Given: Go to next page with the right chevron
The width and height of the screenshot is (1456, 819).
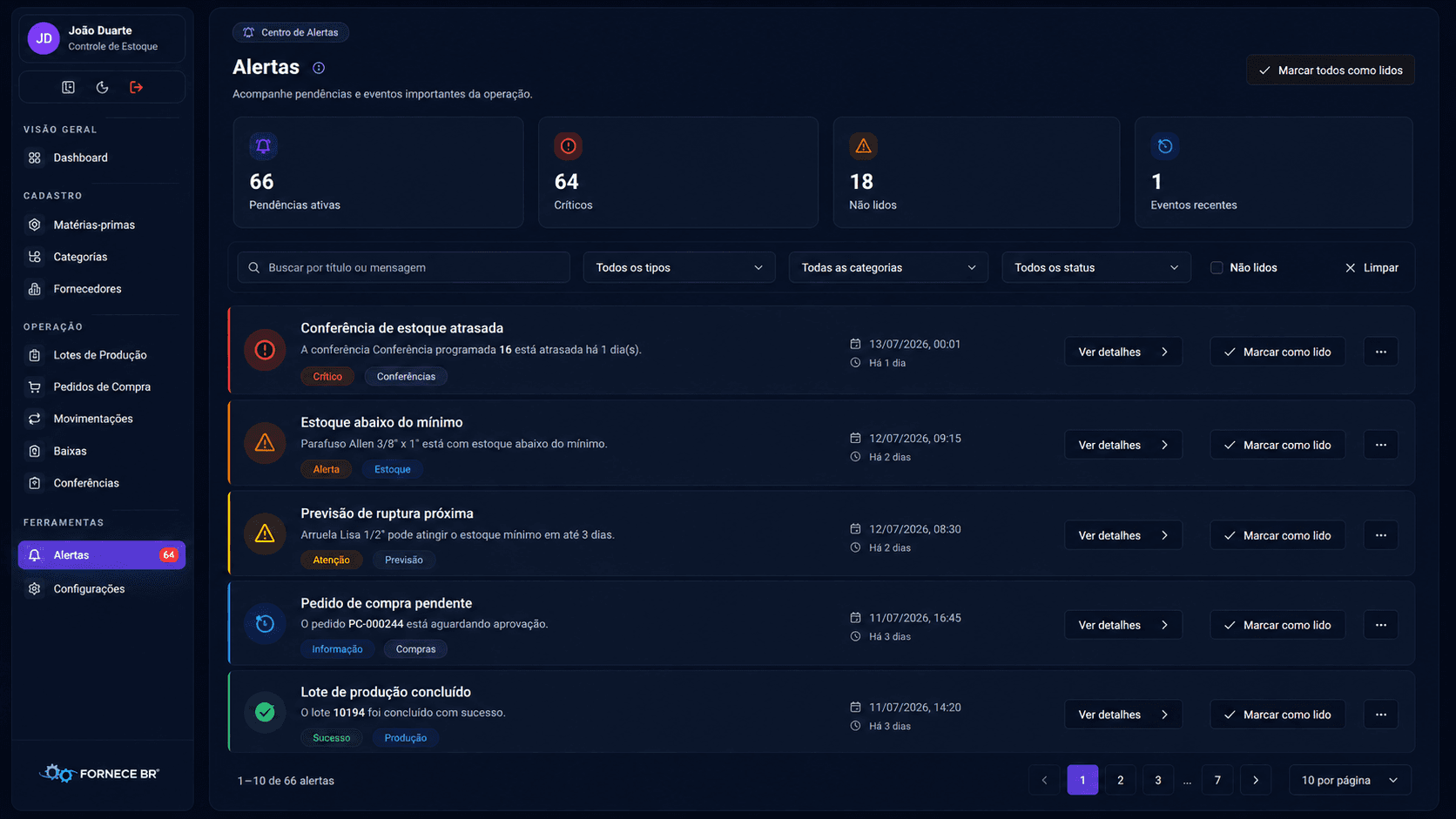Looking at the screenshot, I should (x=1256, y=781).
